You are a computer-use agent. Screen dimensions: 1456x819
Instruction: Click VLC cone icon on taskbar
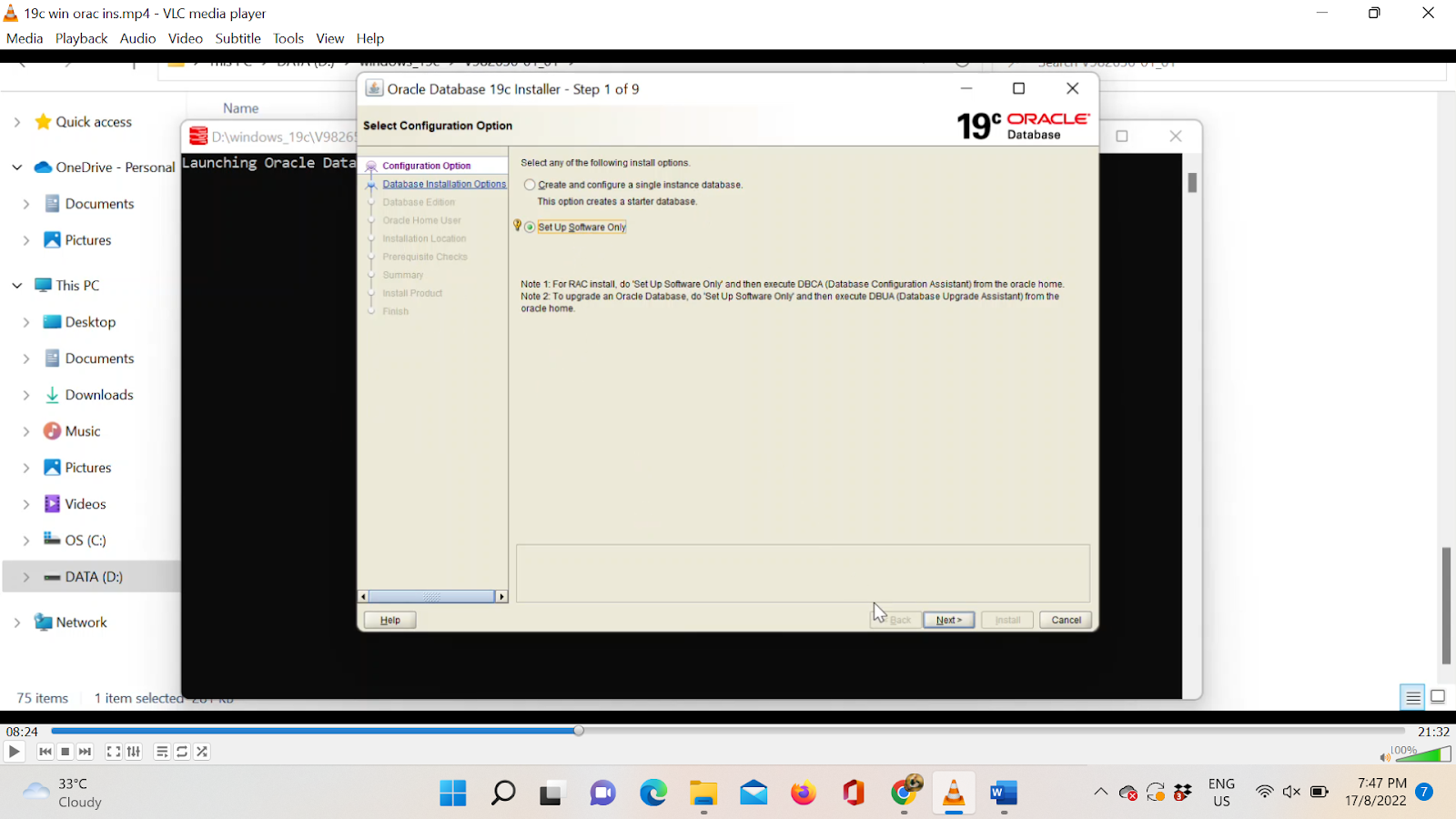(x=954, y=794)
